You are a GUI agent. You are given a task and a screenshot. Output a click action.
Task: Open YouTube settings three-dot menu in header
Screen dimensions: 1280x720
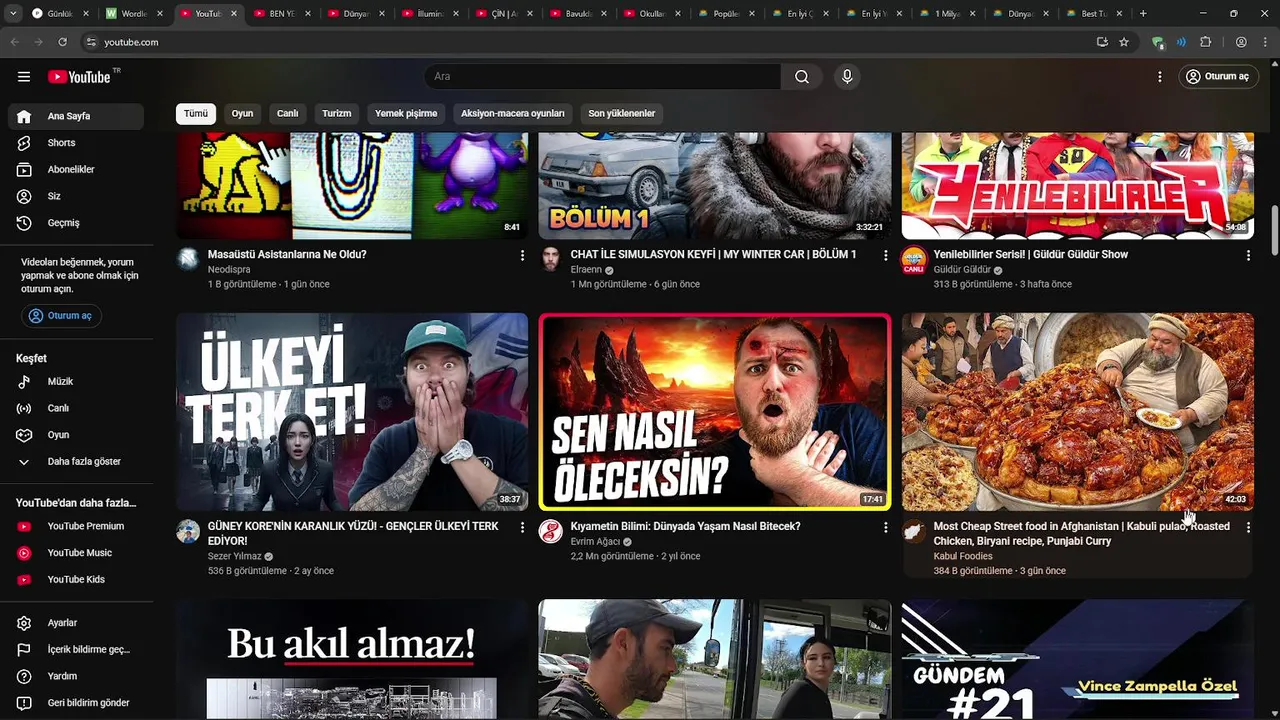pyautogui.click(x=1160, y=77)
